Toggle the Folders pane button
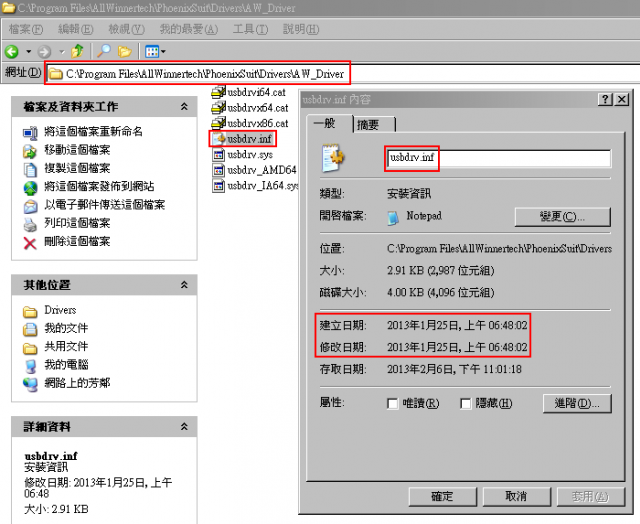 124,51
